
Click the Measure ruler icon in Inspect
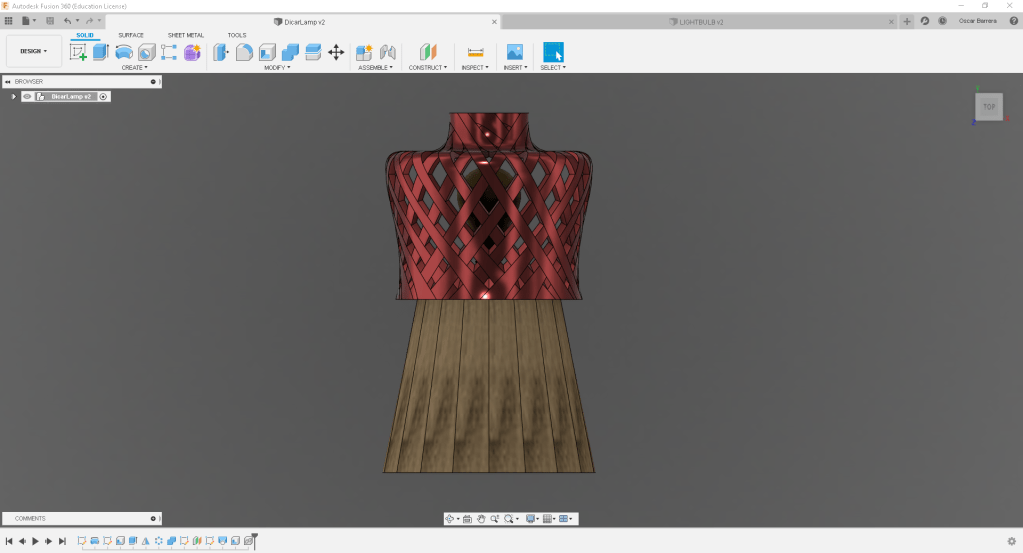coord(475,52)
